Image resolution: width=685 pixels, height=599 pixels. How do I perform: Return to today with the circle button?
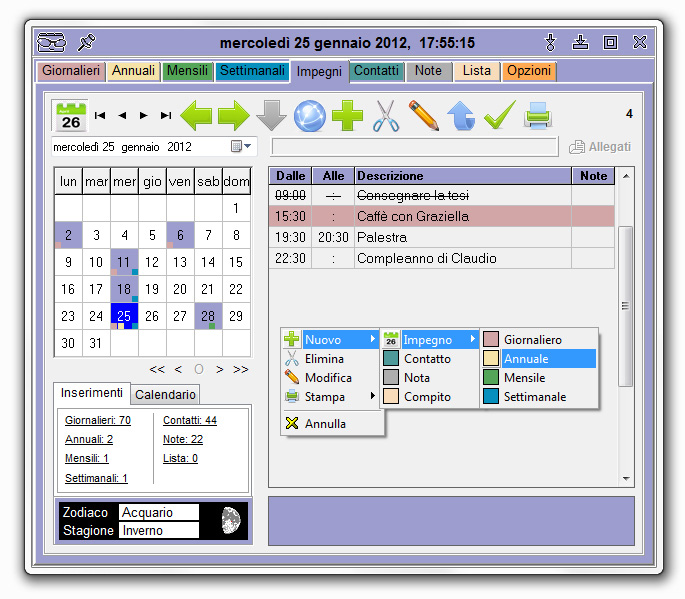pos(199,370)
